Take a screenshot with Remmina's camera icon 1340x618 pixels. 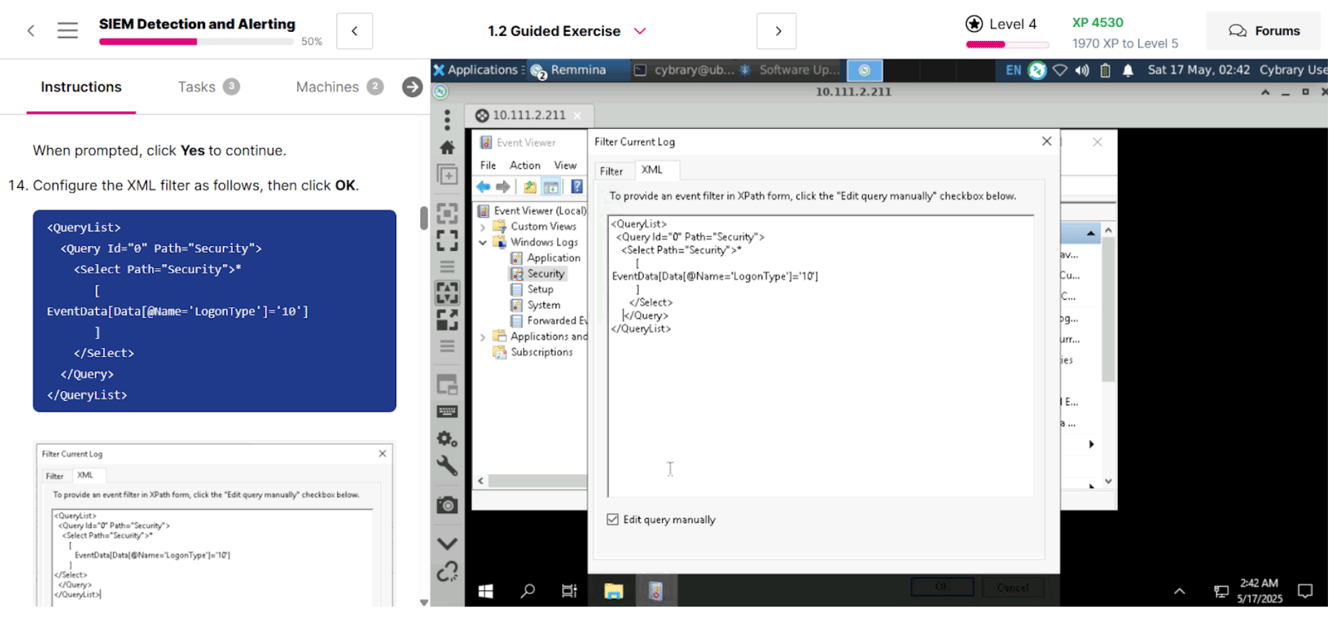(x=447, y=505)
